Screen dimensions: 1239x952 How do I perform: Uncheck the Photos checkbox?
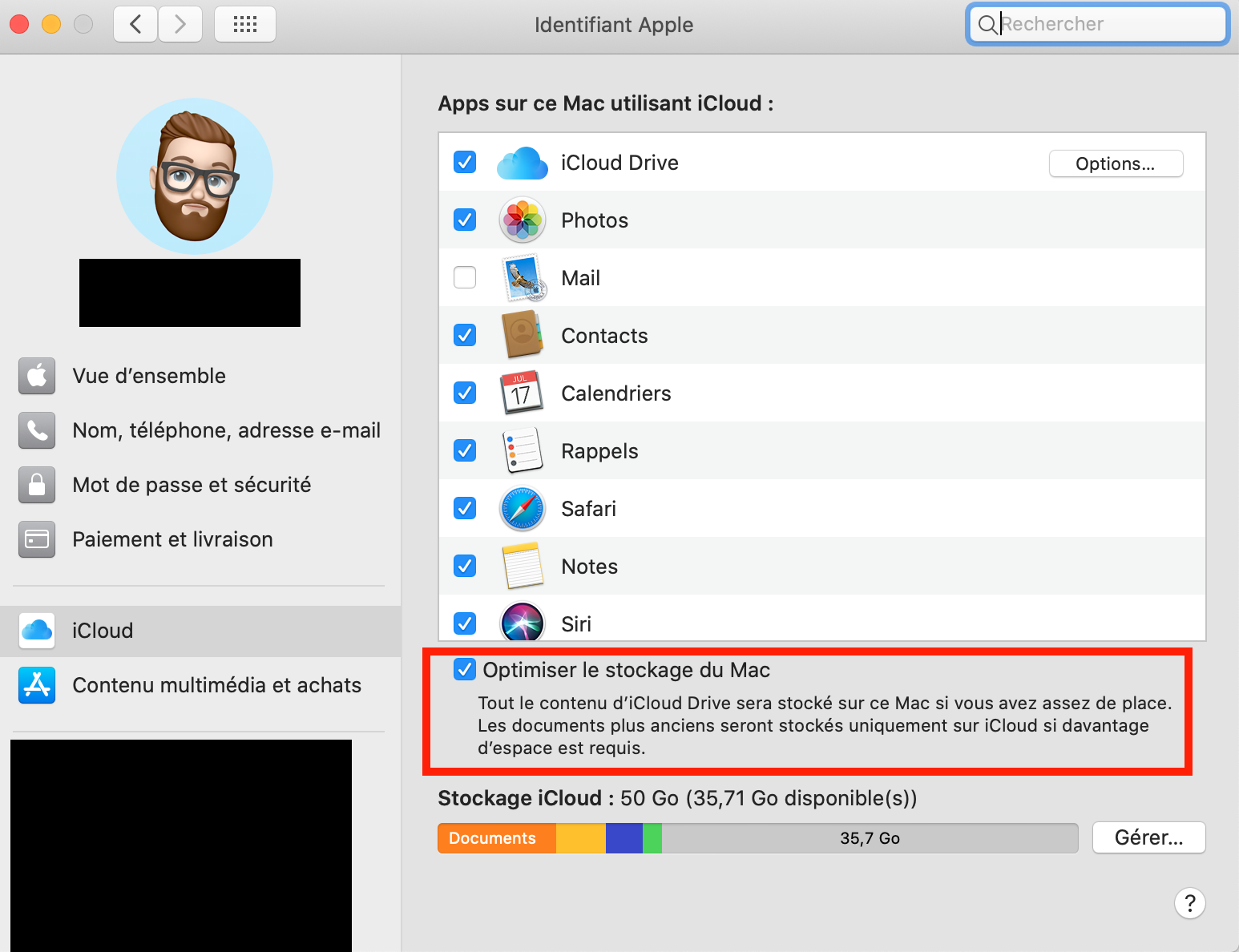[x=465, y=220]
